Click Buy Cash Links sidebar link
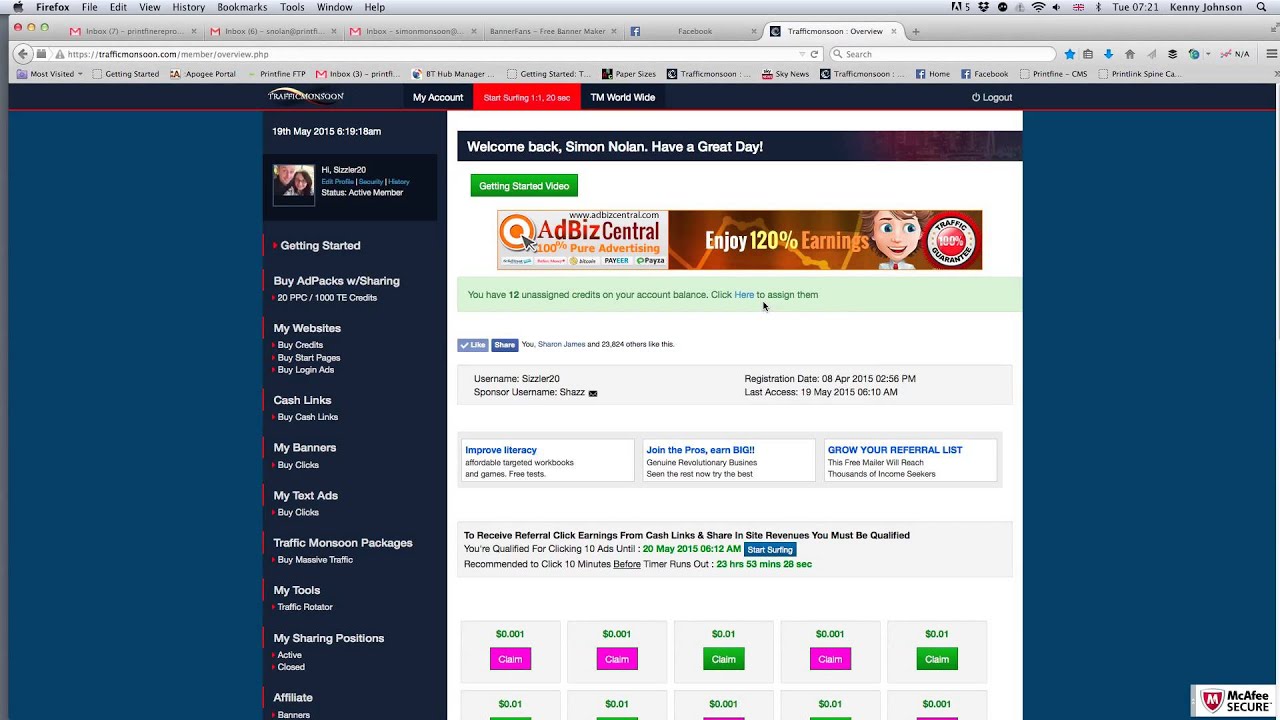The height and width of the screenshot is (720, 1280). 308,417
